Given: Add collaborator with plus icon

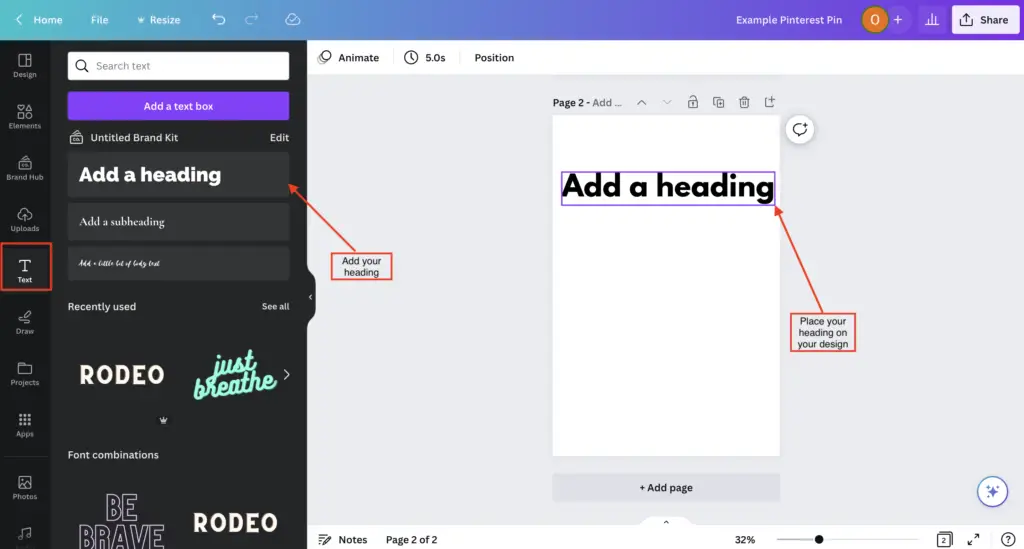Looking at the screenshot, I should pyautogui.click(x=898, y=20).
